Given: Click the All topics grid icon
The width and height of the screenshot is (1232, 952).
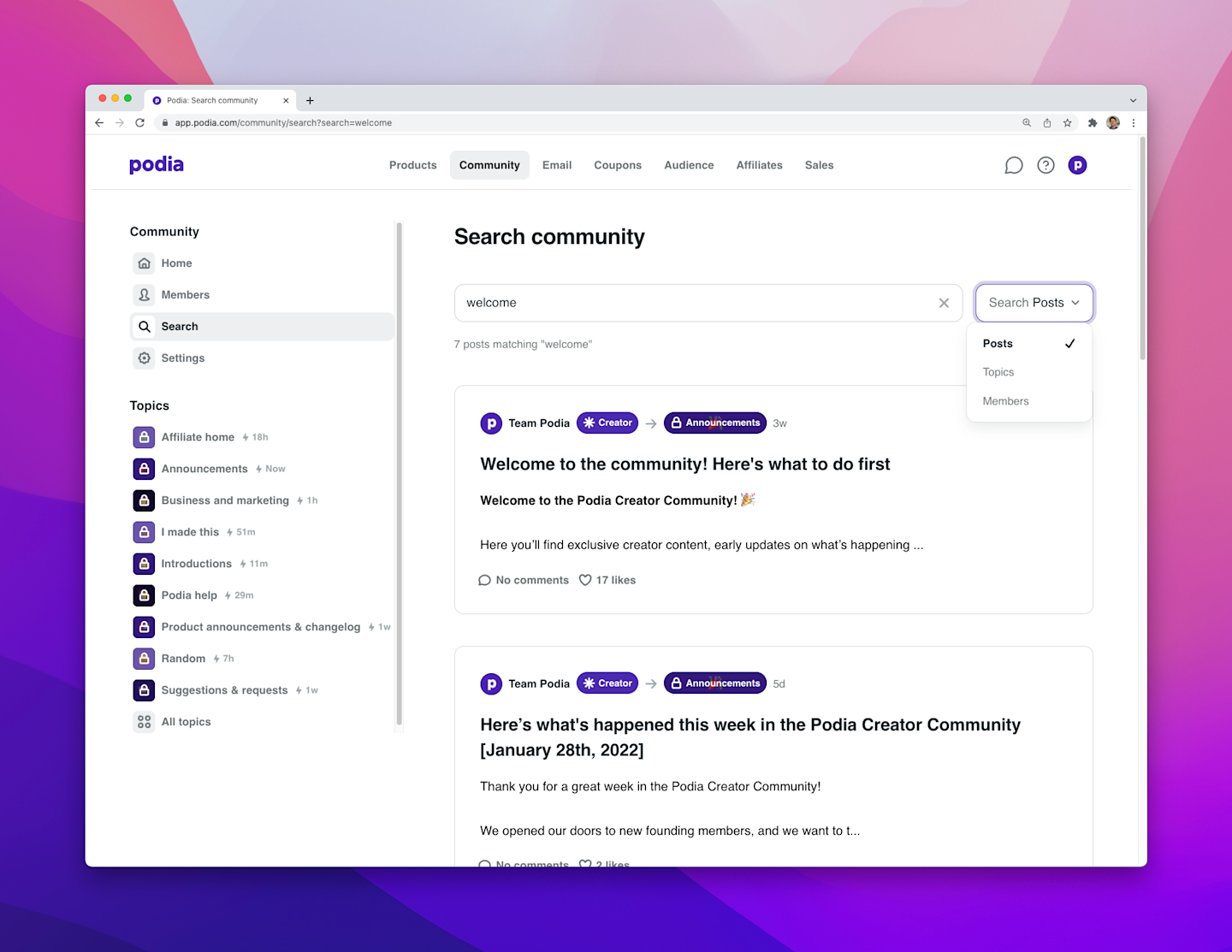Looking at the screenshot, I should point(144,722).
